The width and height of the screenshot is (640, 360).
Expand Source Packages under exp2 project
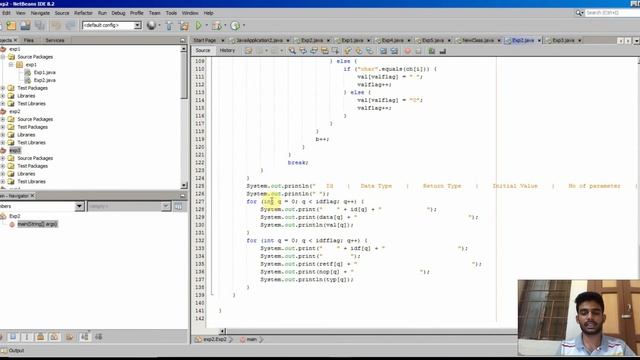tap(3, 119)
